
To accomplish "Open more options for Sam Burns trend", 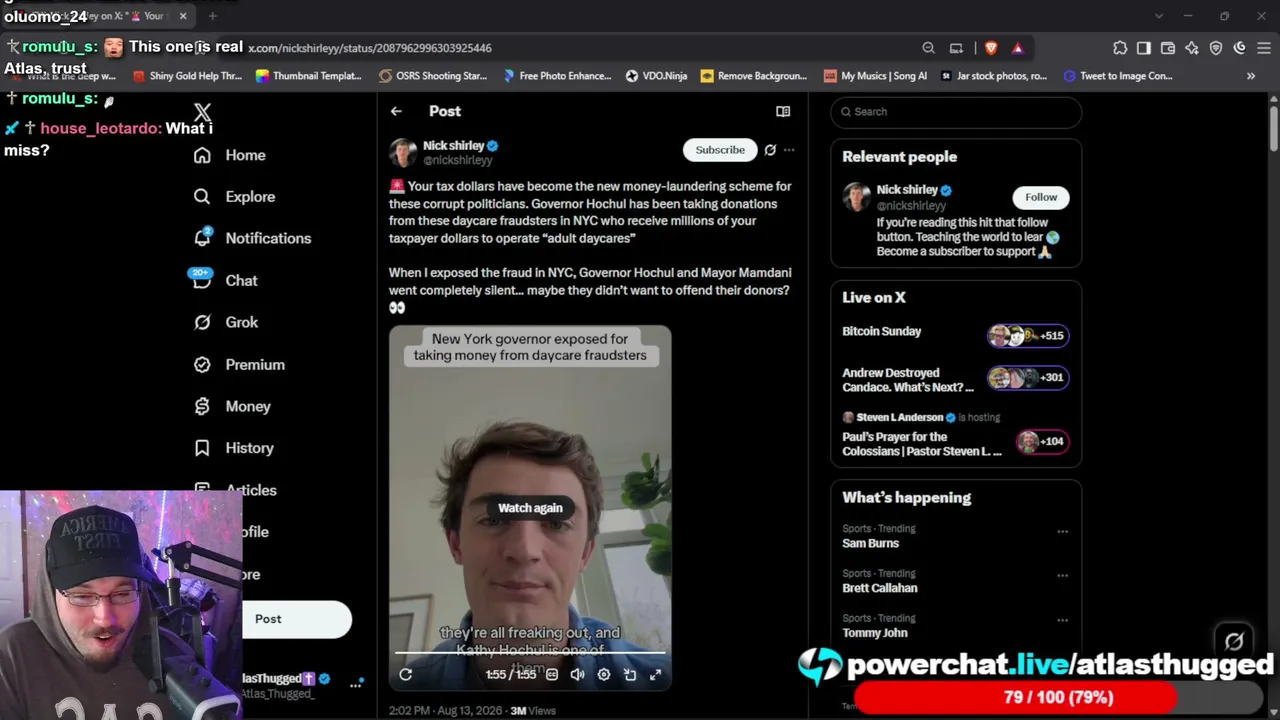I will pyautogui.click(x=1062, y=531).
